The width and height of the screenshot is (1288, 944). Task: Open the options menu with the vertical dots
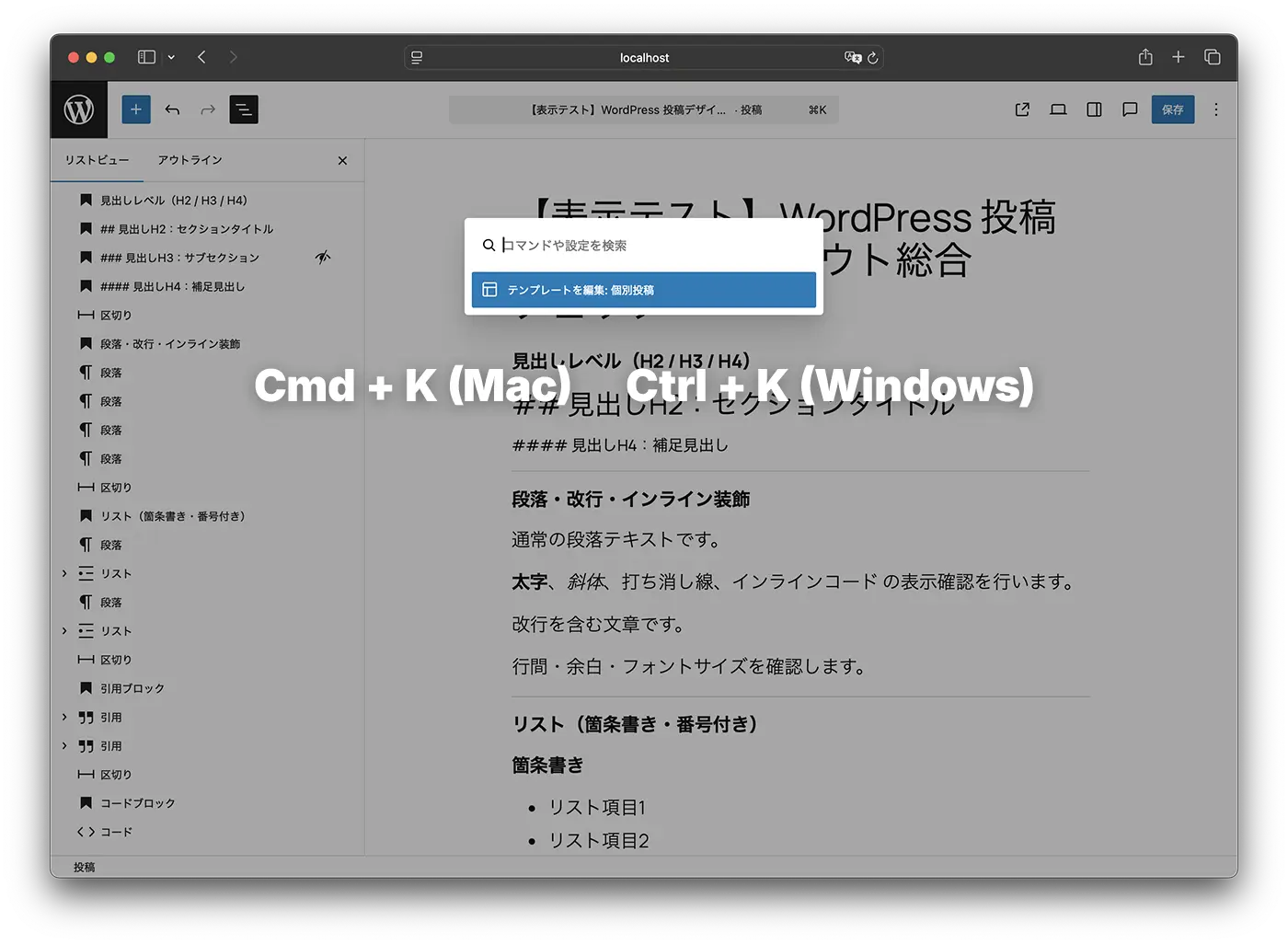coord(1215,109)
